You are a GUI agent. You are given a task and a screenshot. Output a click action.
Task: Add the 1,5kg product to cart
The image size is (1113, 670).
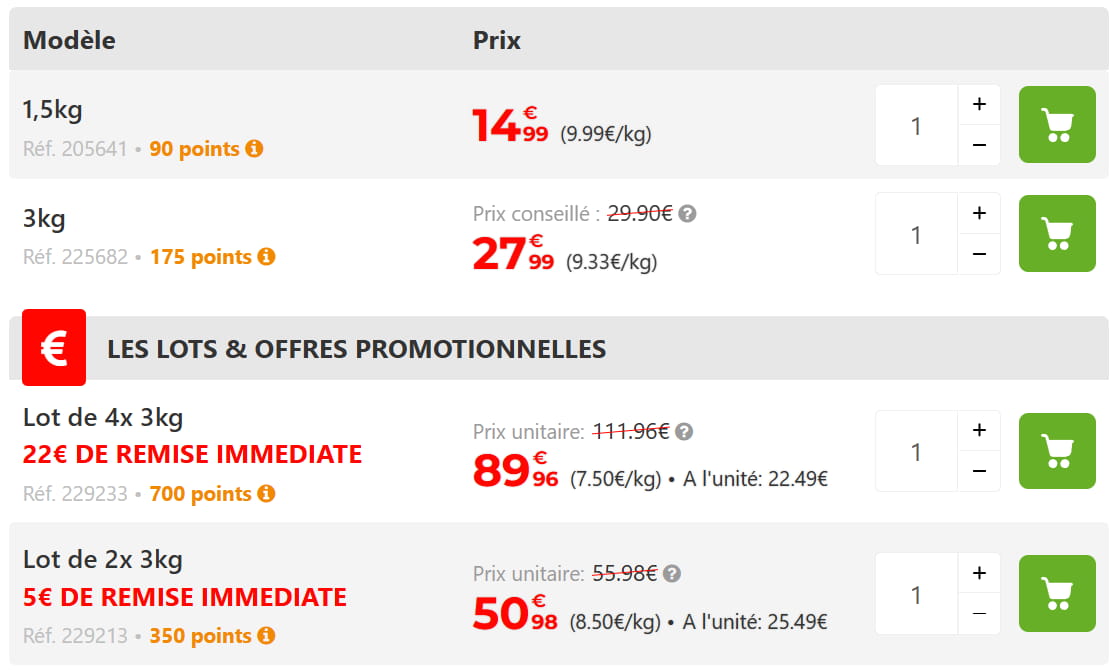click(x=1056, y=124)
